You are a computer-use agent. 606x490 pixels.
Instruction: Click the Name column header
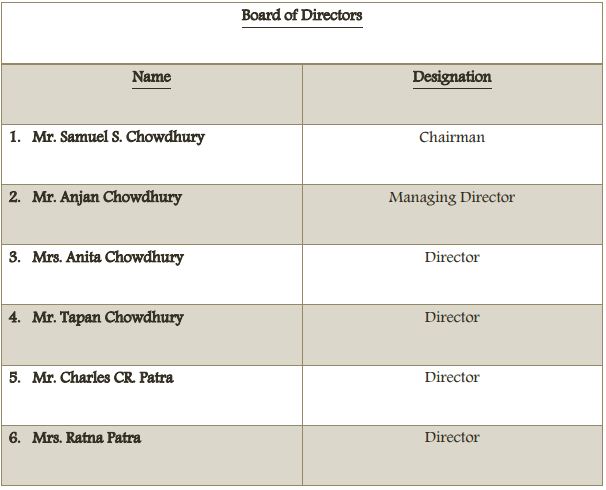pyautogui.click(x=151, y=77)
